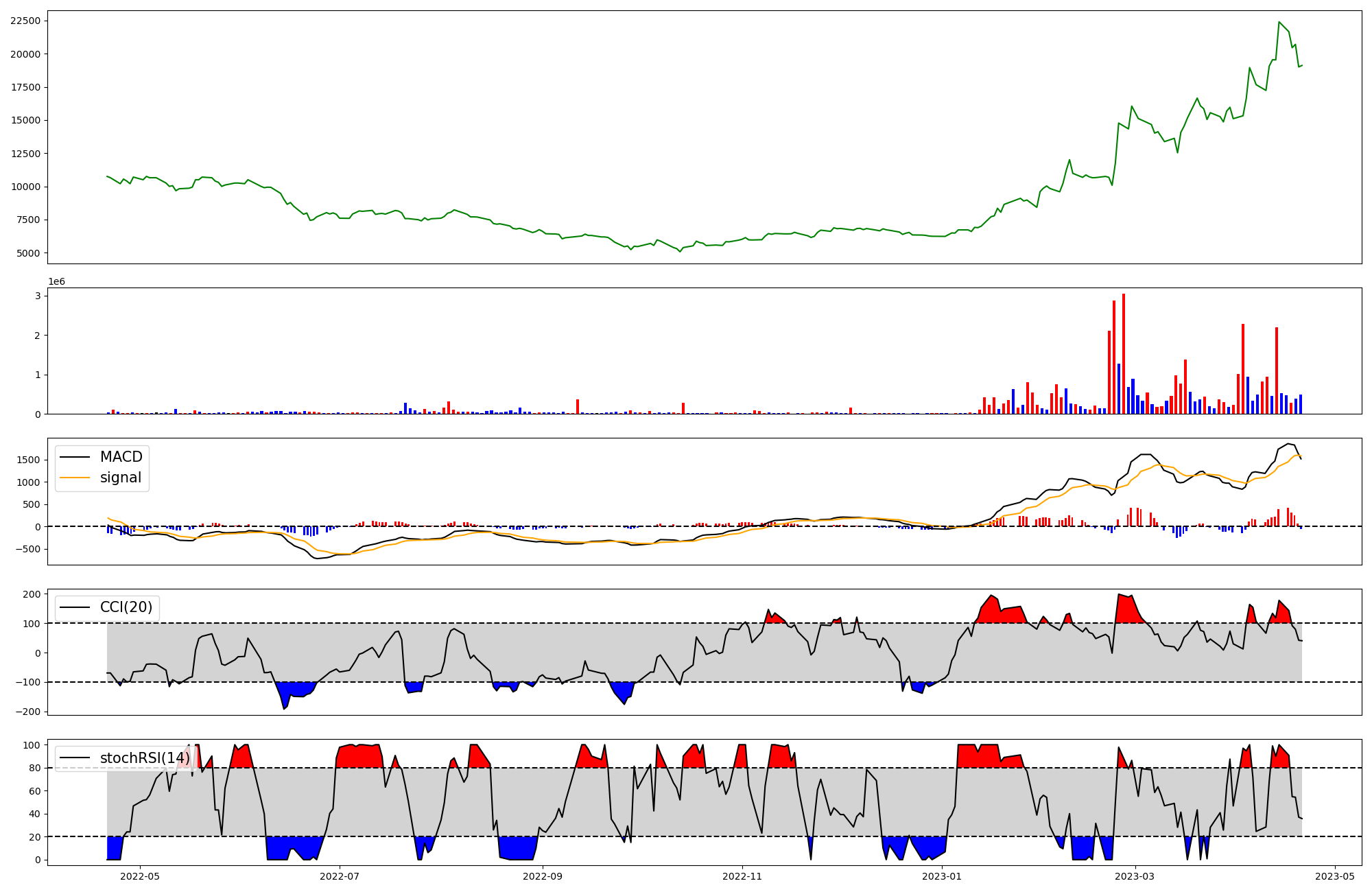This screenshot has width=1372, height=892.
Task: Click the 2022-07 x-axis date label
Action: tap(340, 876)
